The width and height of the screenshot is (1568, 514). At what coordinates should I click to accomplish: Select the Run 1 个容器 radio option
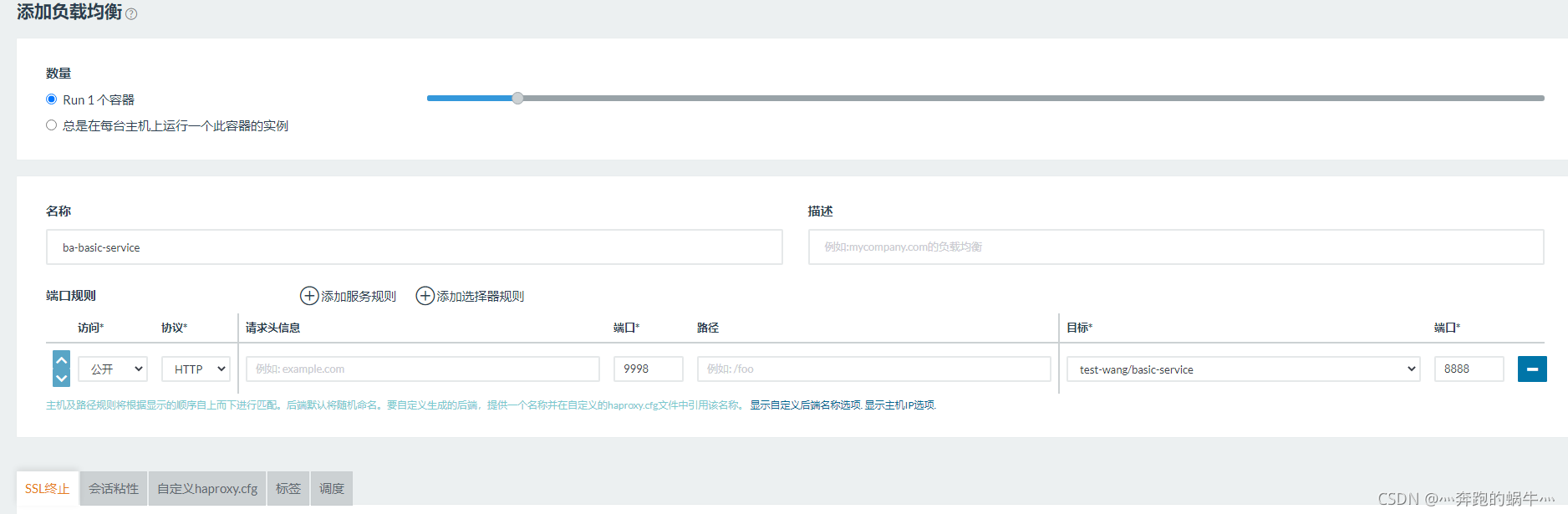tap(51, 99)
